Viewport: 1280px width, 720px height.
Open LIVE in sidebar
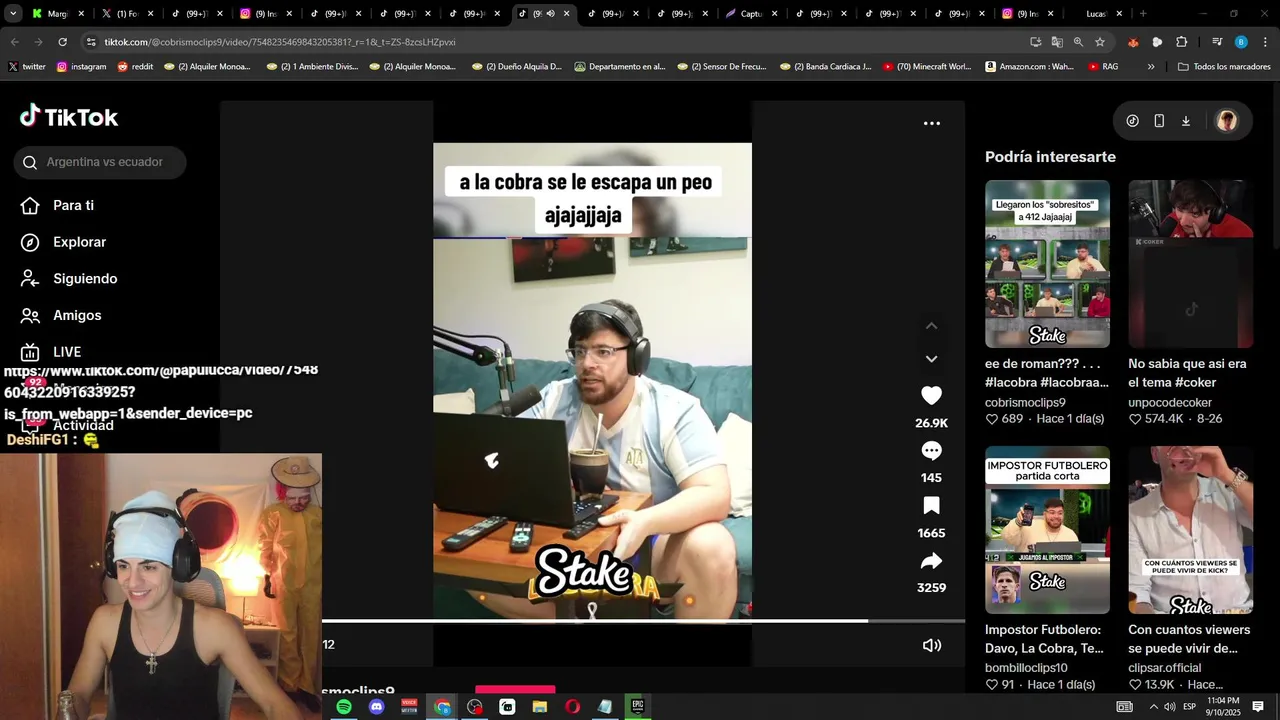point(67,352)
